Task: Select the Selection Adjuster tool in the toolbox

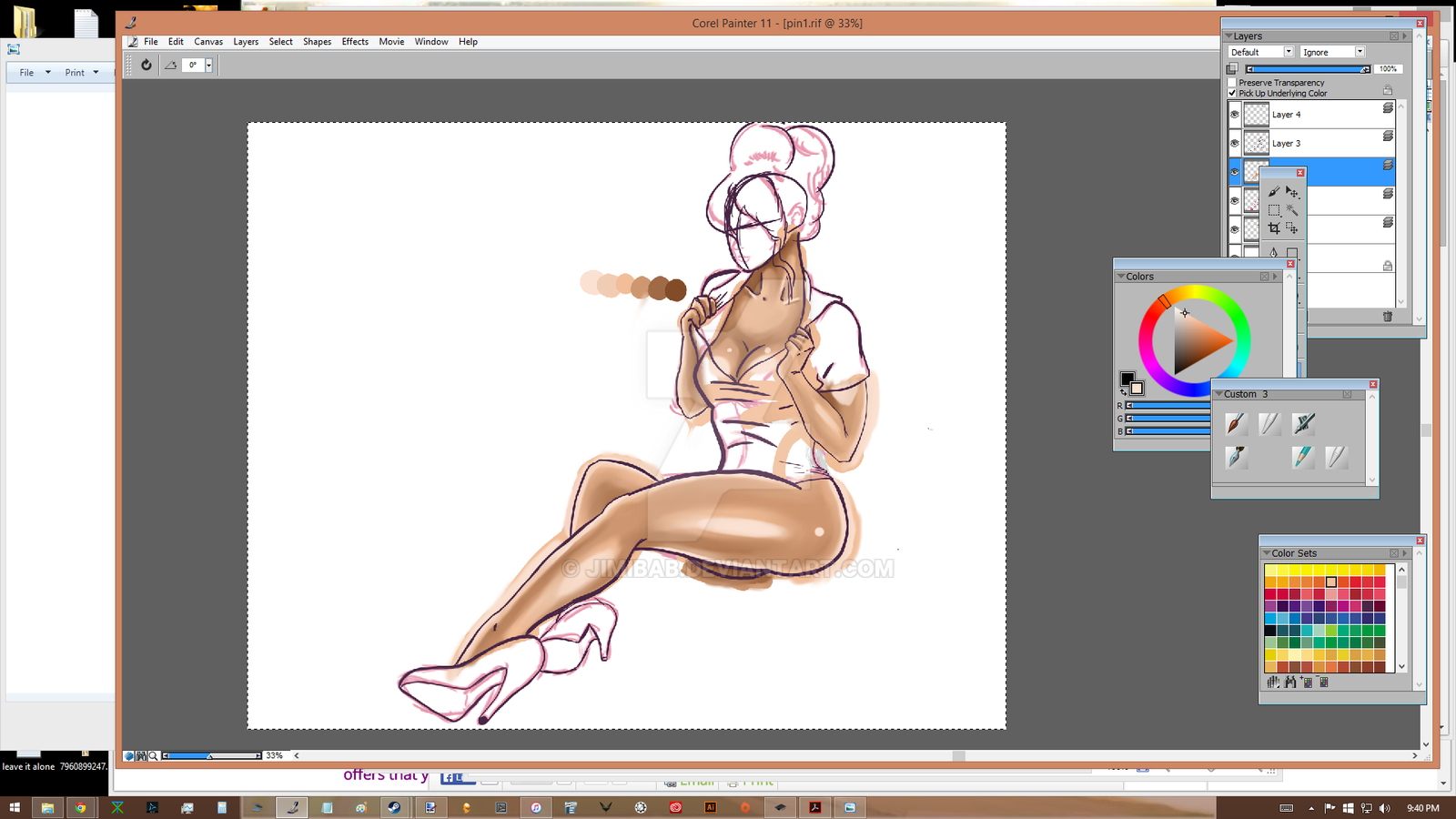Action: [x=1292, y=228]
